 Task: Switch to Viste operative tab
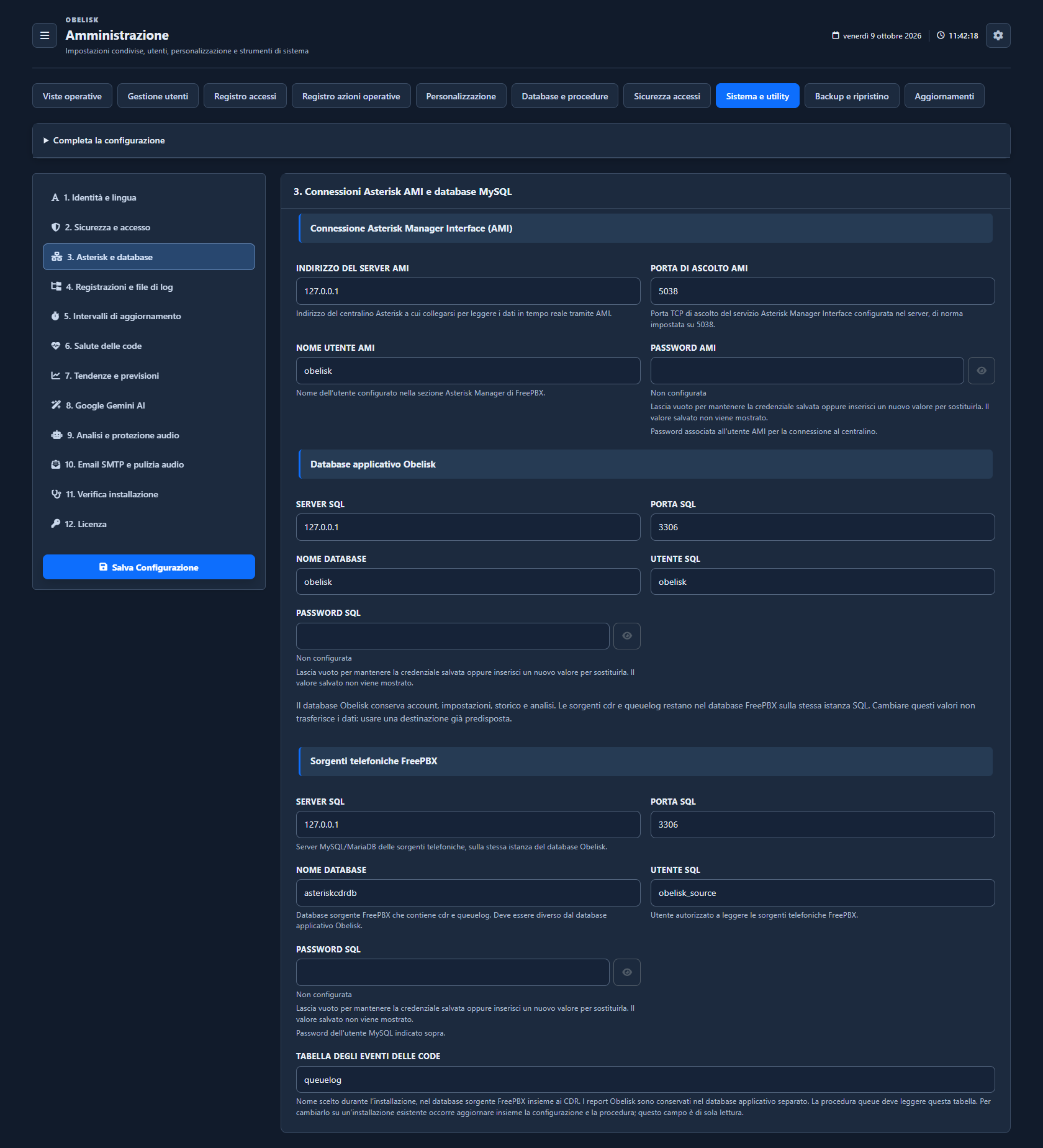(72, 96)
